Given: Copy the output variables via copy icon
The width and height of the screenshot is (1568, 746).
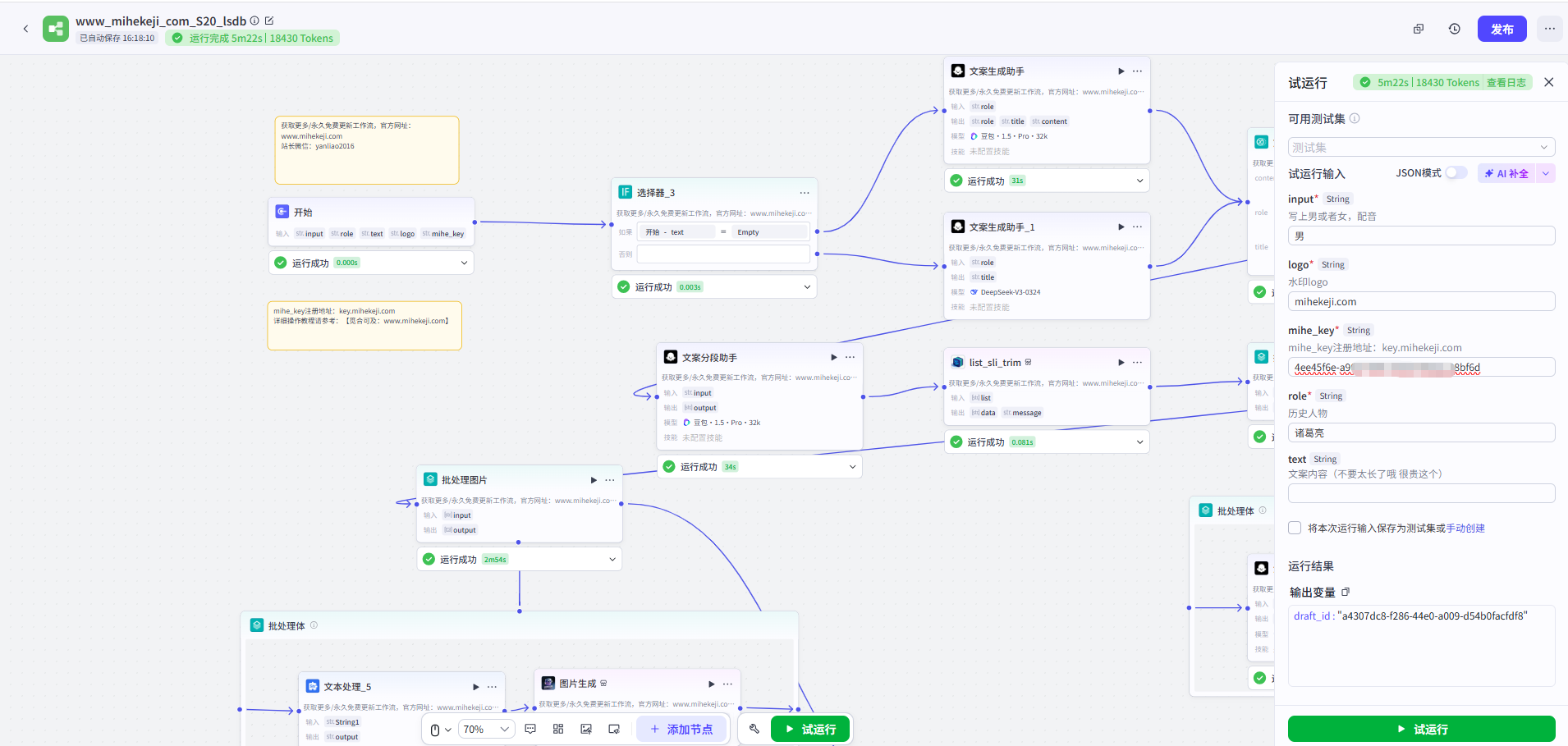Looking at the screenshot, I should [x=1346, y=592].
